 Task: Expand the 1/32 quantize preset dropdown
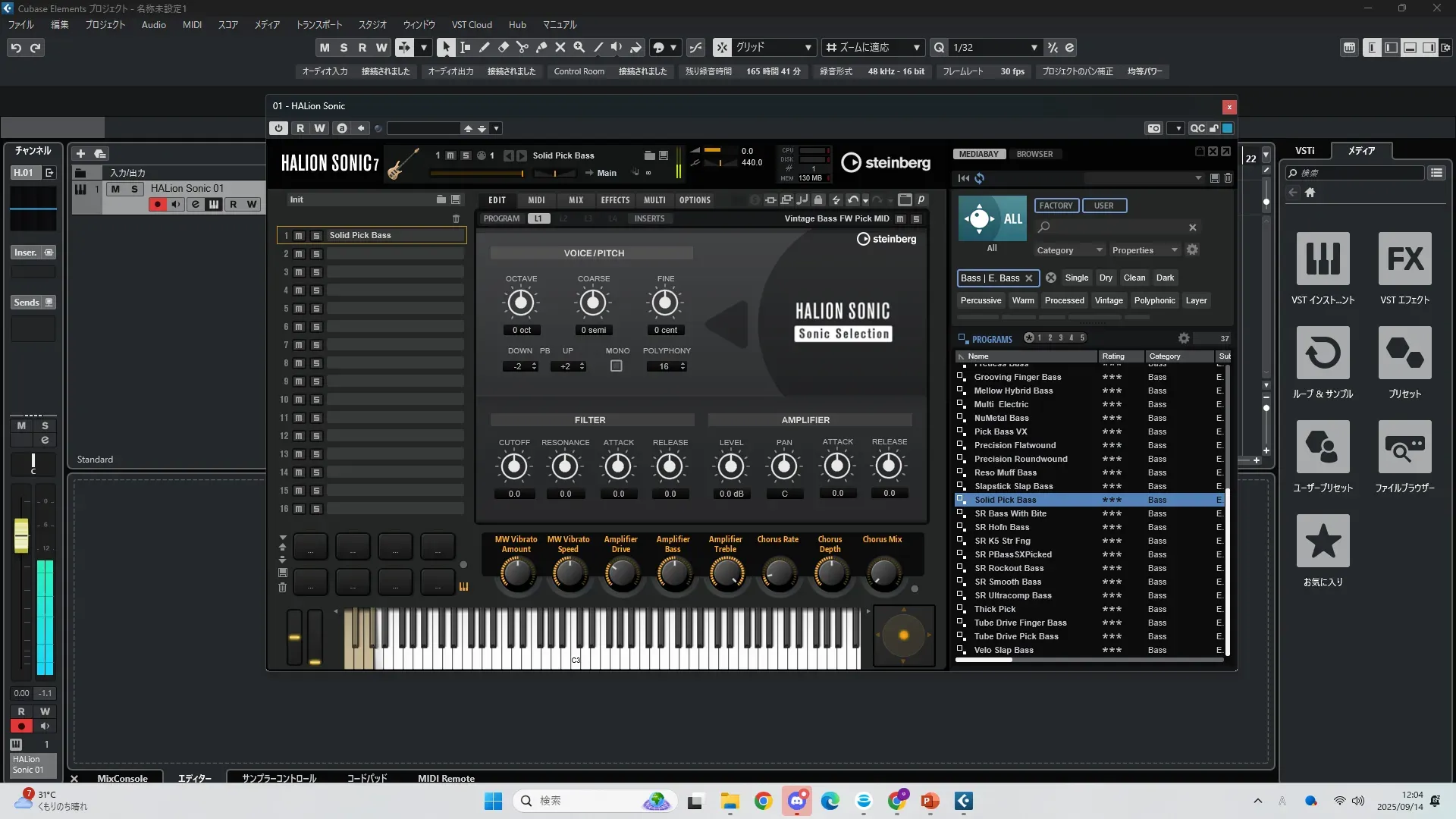click(1034, 48)
